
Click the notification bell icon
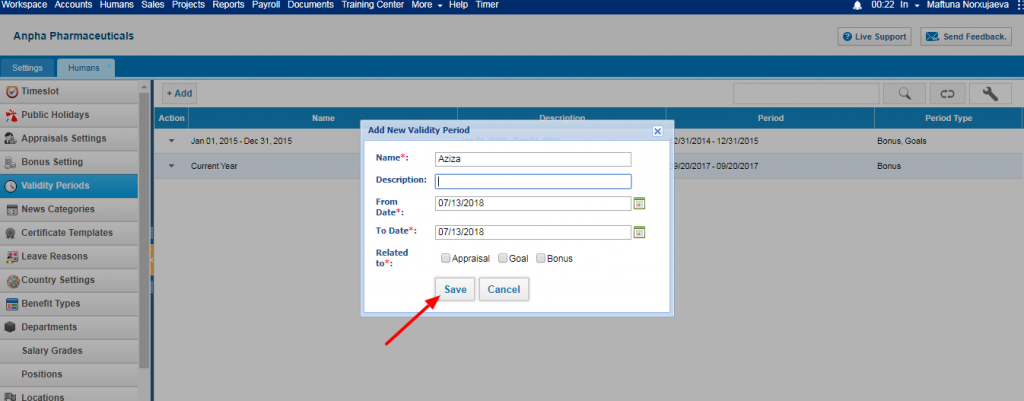[857, 5]
